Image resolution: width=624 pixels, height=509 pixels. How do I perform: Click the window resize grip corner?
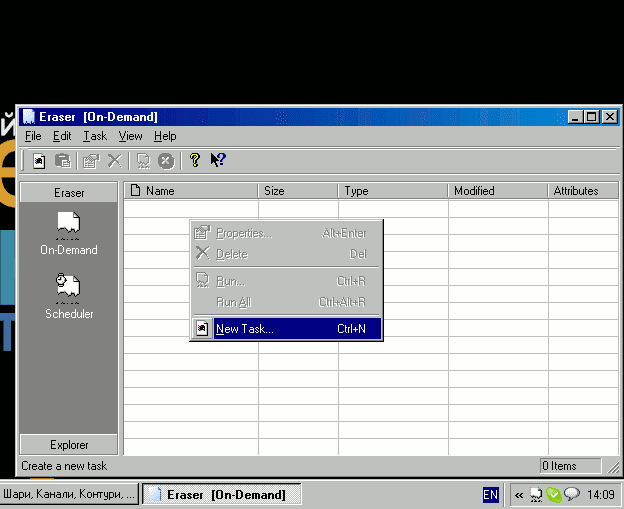613,467
